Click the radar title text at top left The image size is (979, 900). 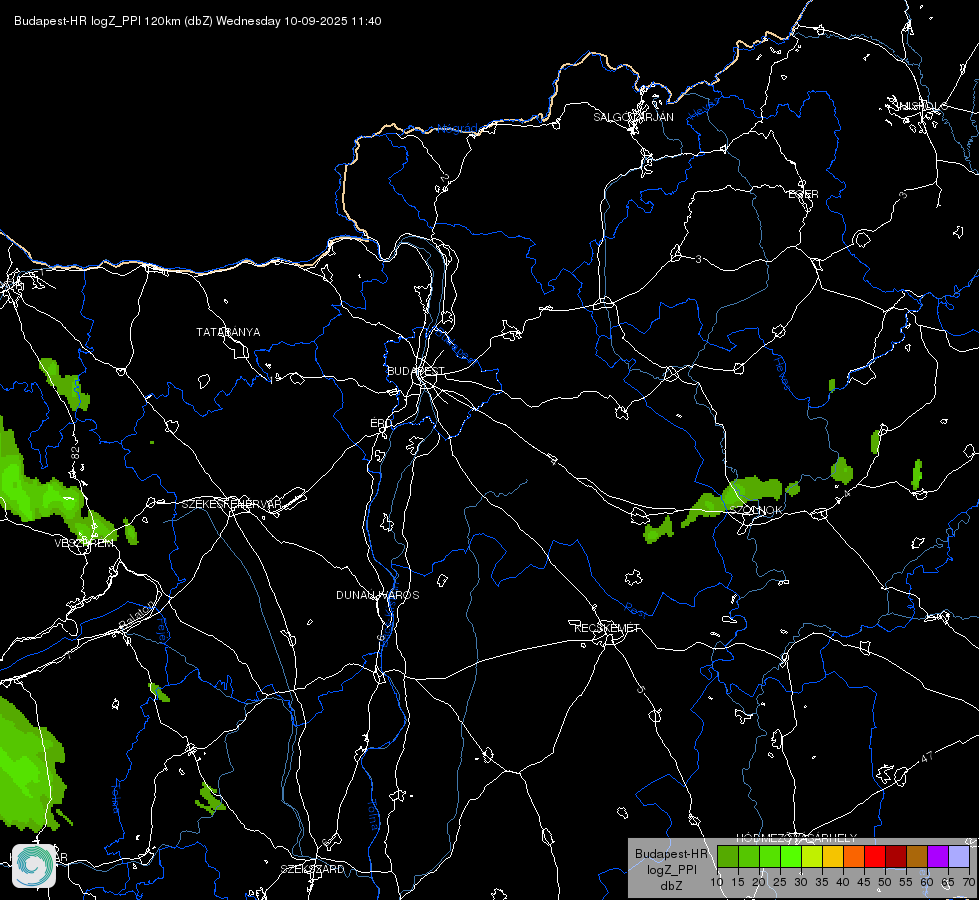pyautogui.click(x=197, y=21)
